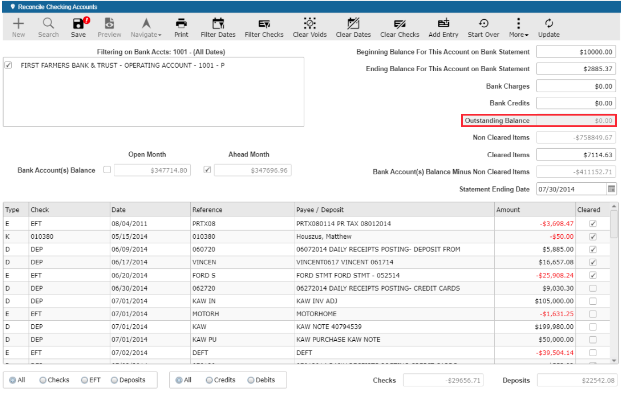Uncheck First Farmers Bank operating account
Viewport: 621px width, 393px height.
(8, 65)
